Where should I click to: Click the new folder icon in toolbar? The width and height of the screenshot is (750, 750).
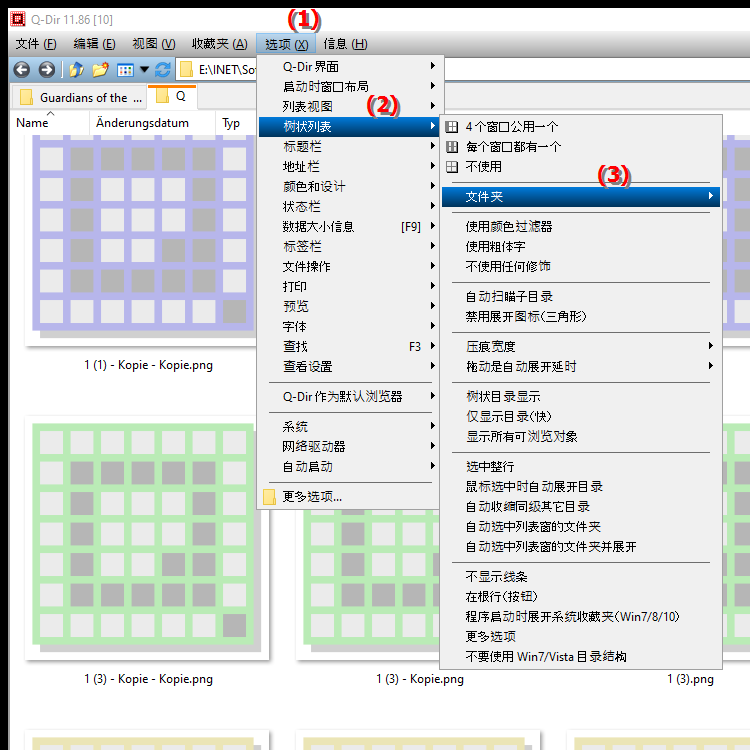(100, 70)
